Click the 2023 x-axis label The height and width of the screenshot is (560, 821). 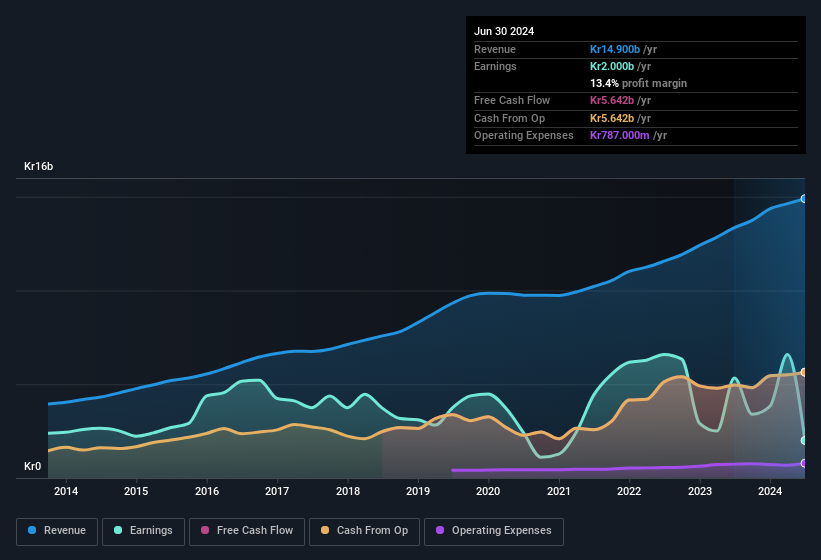[x=700, y=491]
